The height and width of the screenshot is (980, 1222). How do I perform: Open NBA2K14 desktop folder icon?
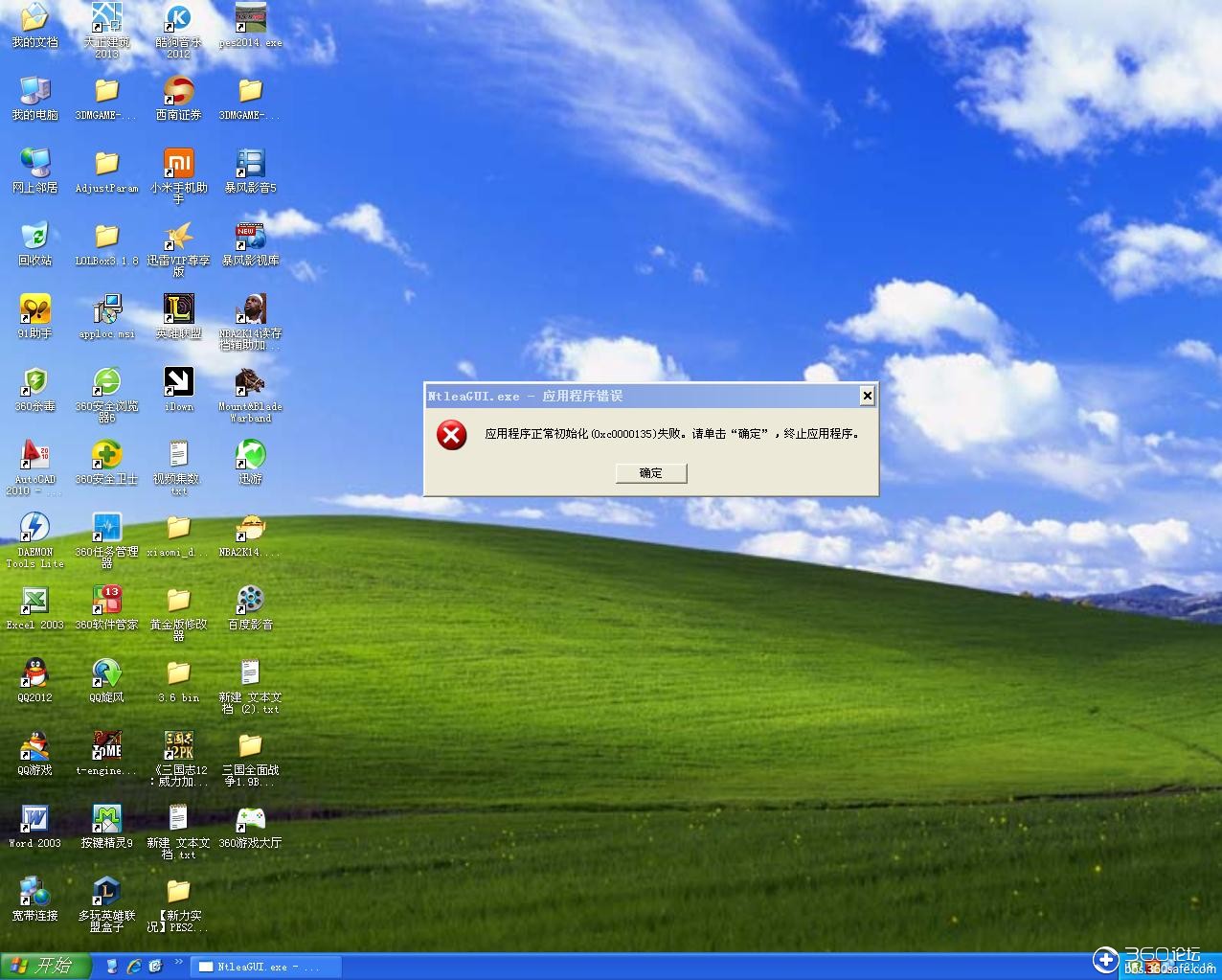coord(250,535)
